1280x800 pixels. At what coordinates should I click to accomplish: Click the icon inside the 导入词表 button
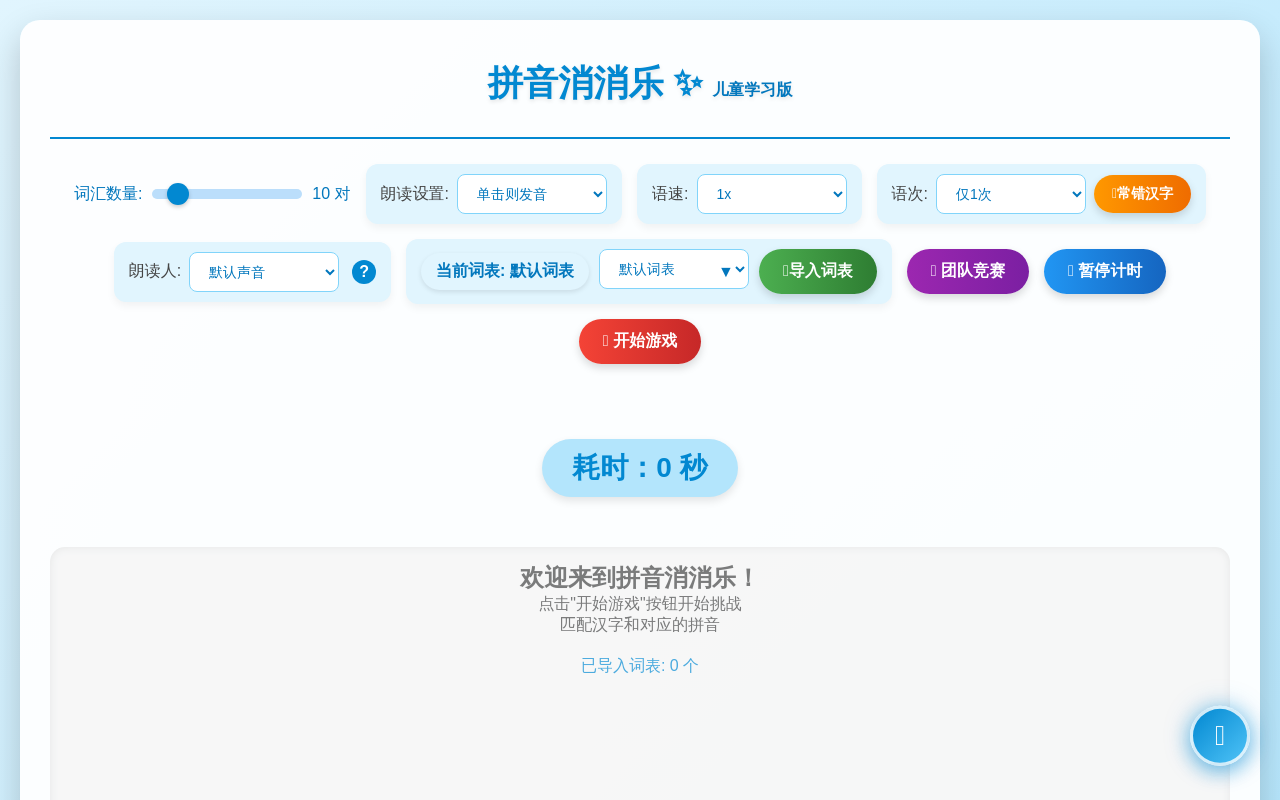(x=787, y=271)
